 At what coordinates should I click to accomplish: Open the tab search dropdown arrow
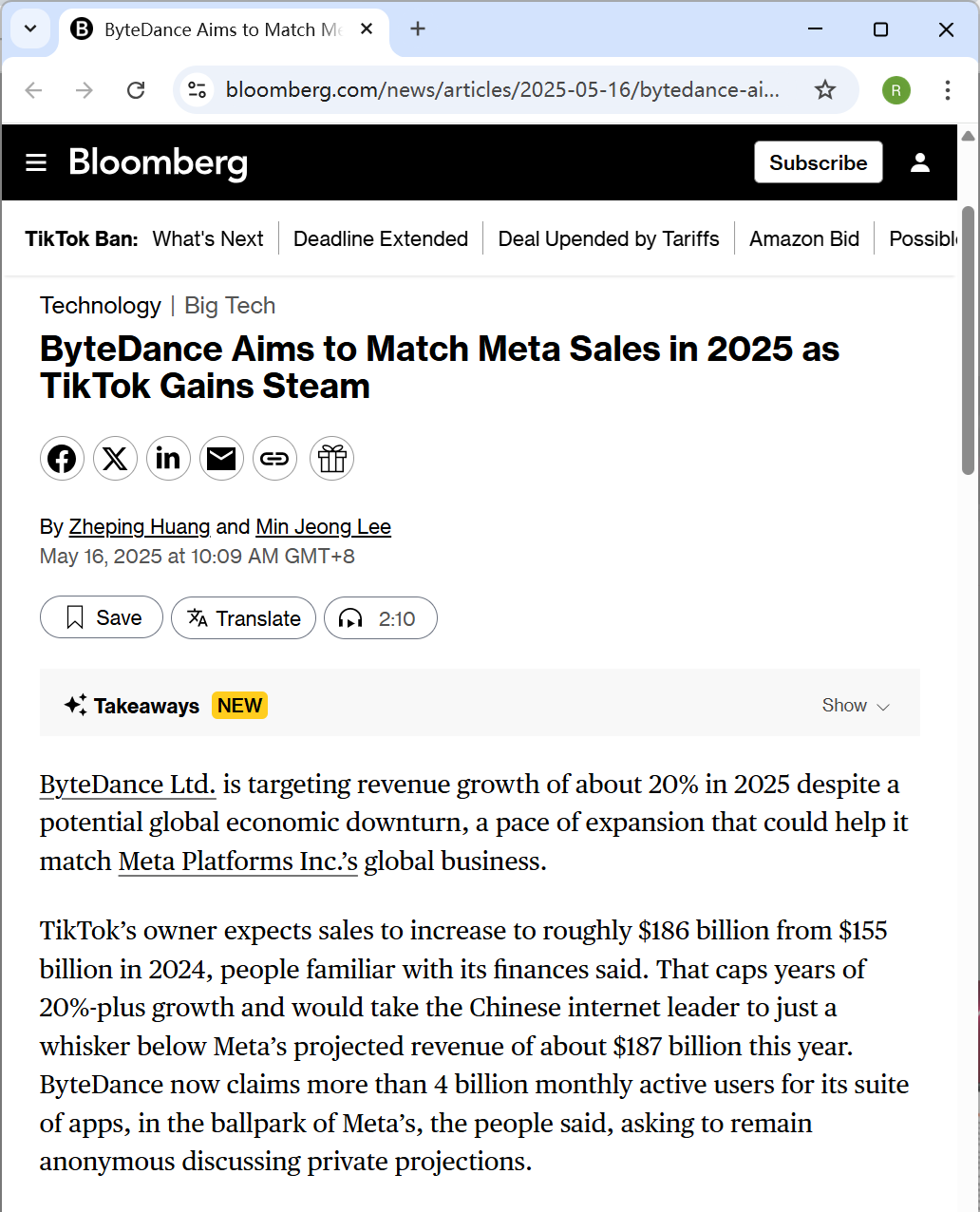coord(30,29)
